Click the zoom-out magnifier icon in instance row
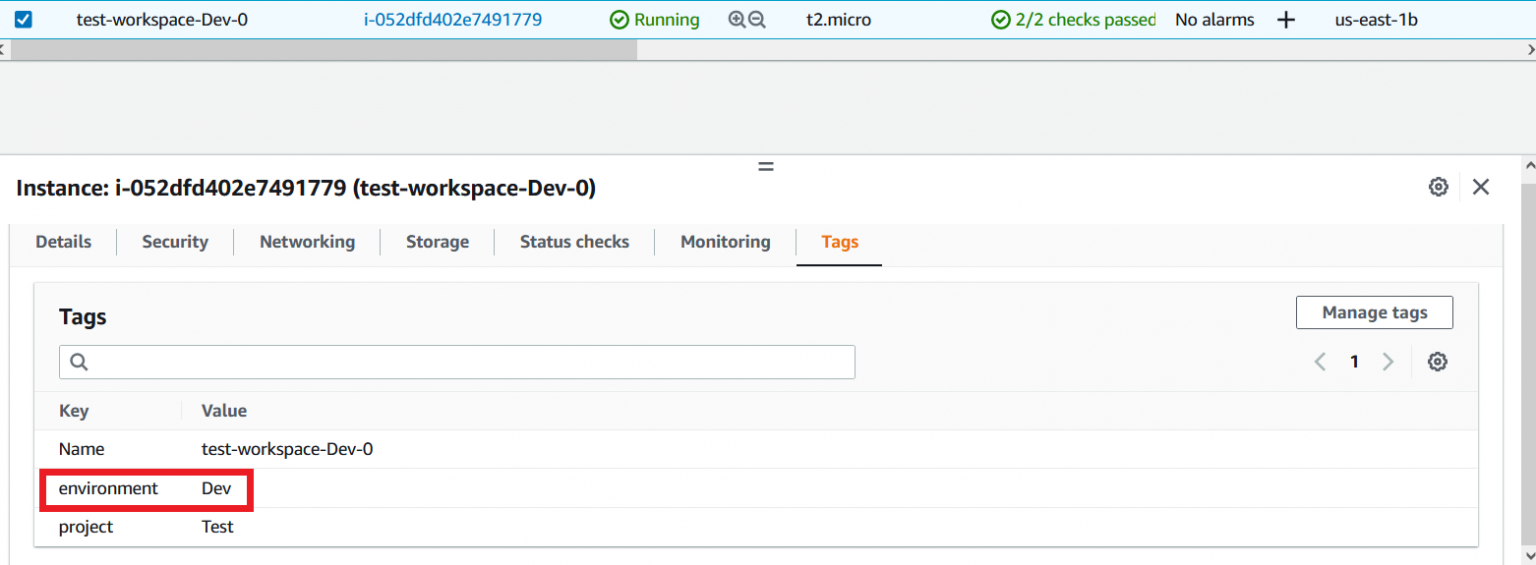Image resolution: width=1536 pixels, height=565 pixels. point(757,20)
